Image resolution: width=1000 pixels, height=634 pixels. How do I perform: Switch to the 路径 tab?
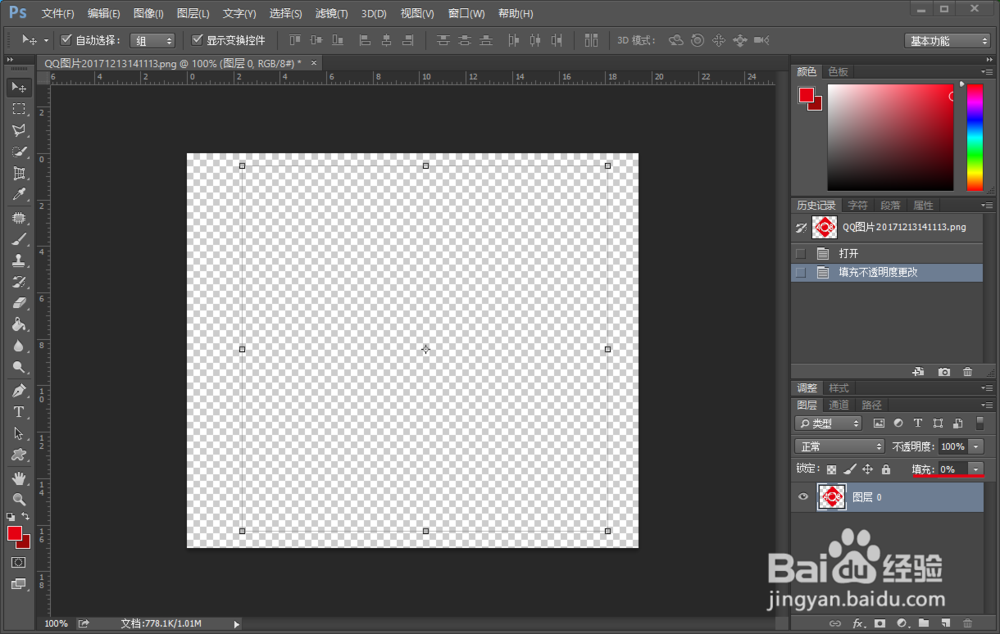tap(871, 405)
